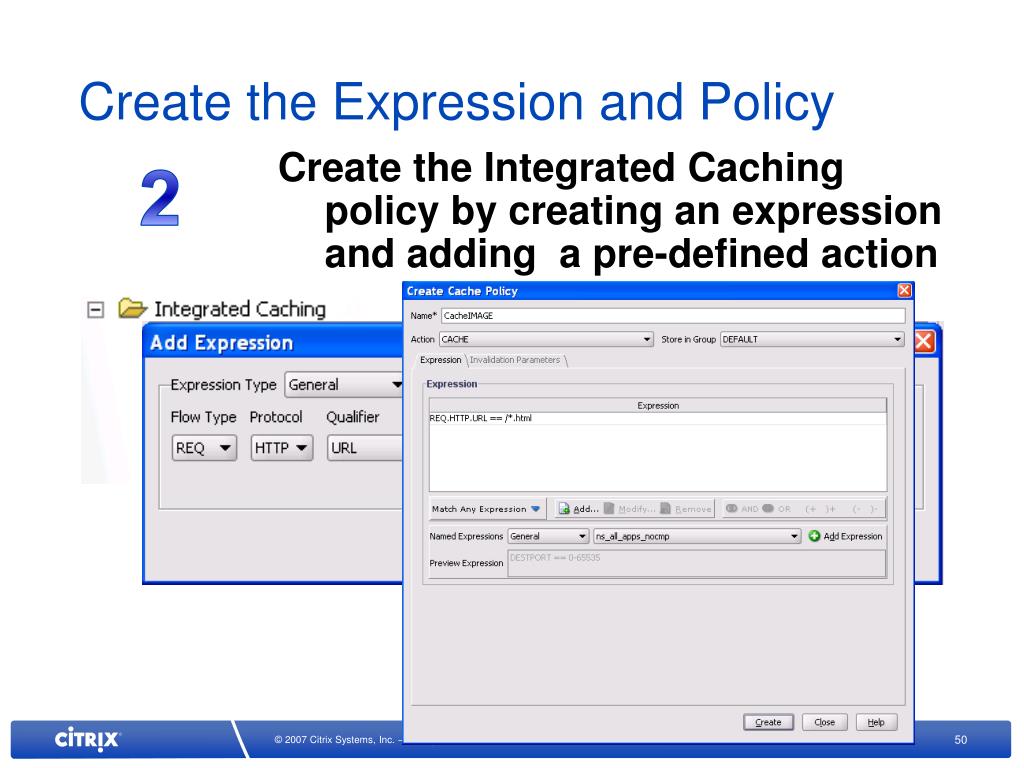Click the green Add Expression button
1024x768 pixels.
pos(846,536)
